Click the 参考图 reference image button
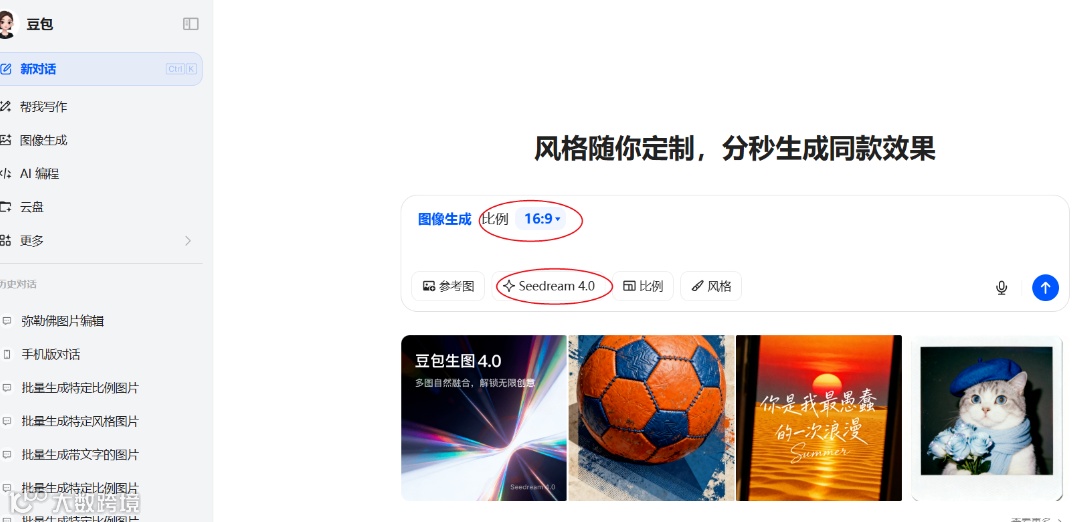 click(x=448, y=286)
